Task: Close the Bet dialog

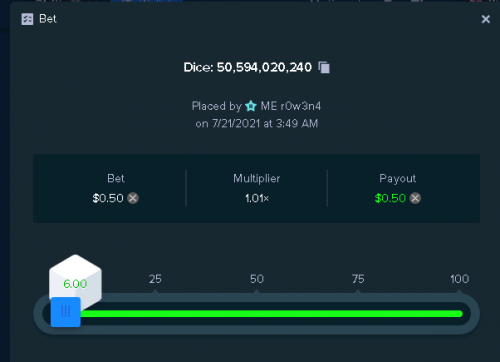Action: coord(486,19)
